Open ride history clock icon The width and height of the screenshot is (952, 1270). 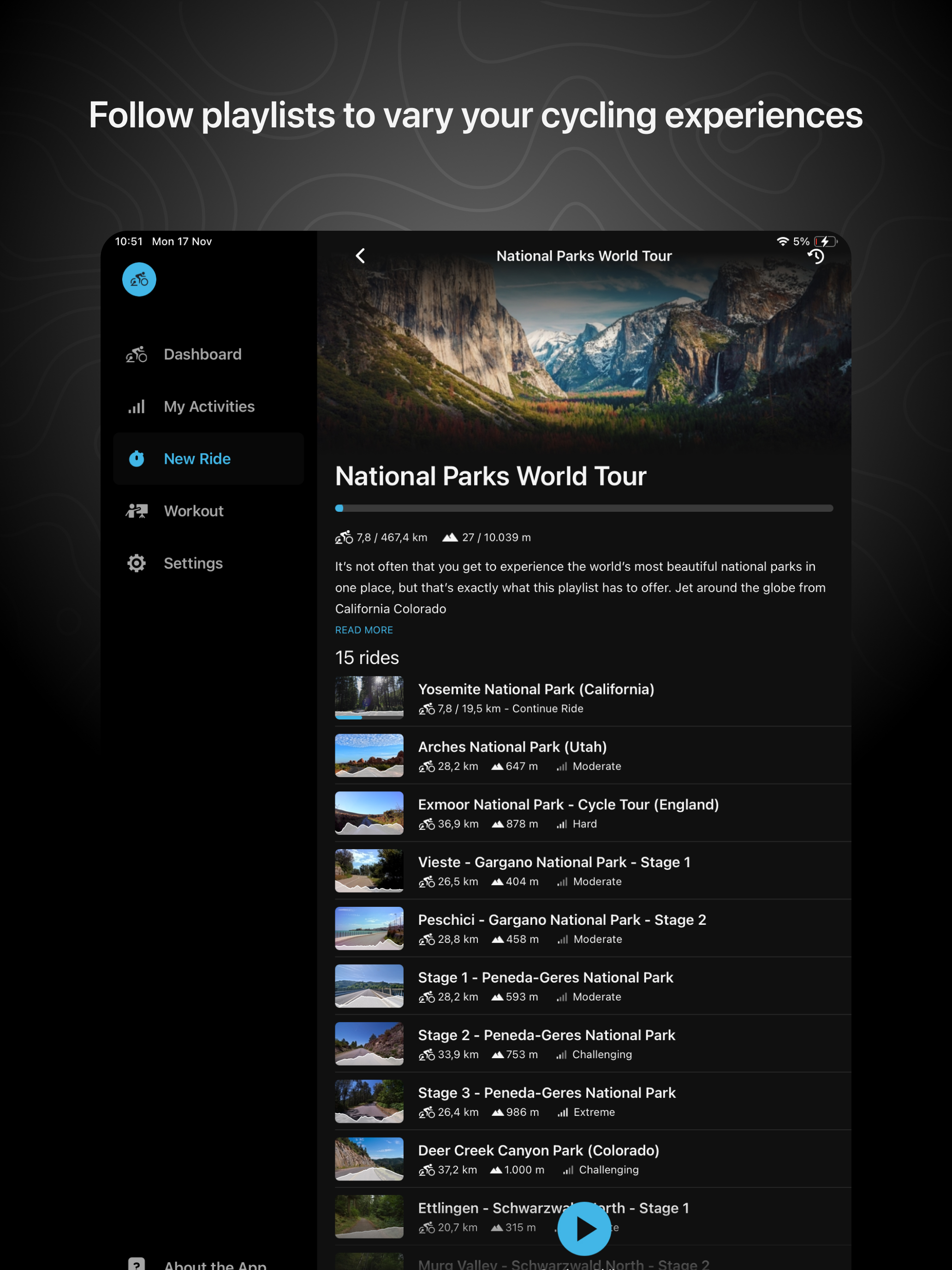coord(815,257)
